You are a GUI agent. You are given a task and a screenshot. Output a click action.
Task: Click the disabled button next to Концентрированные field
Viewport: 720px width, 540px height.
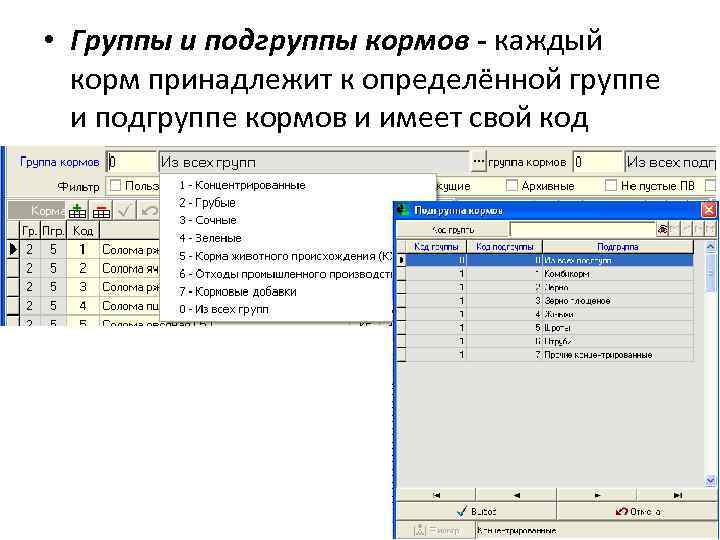click(x=435, y=531)
